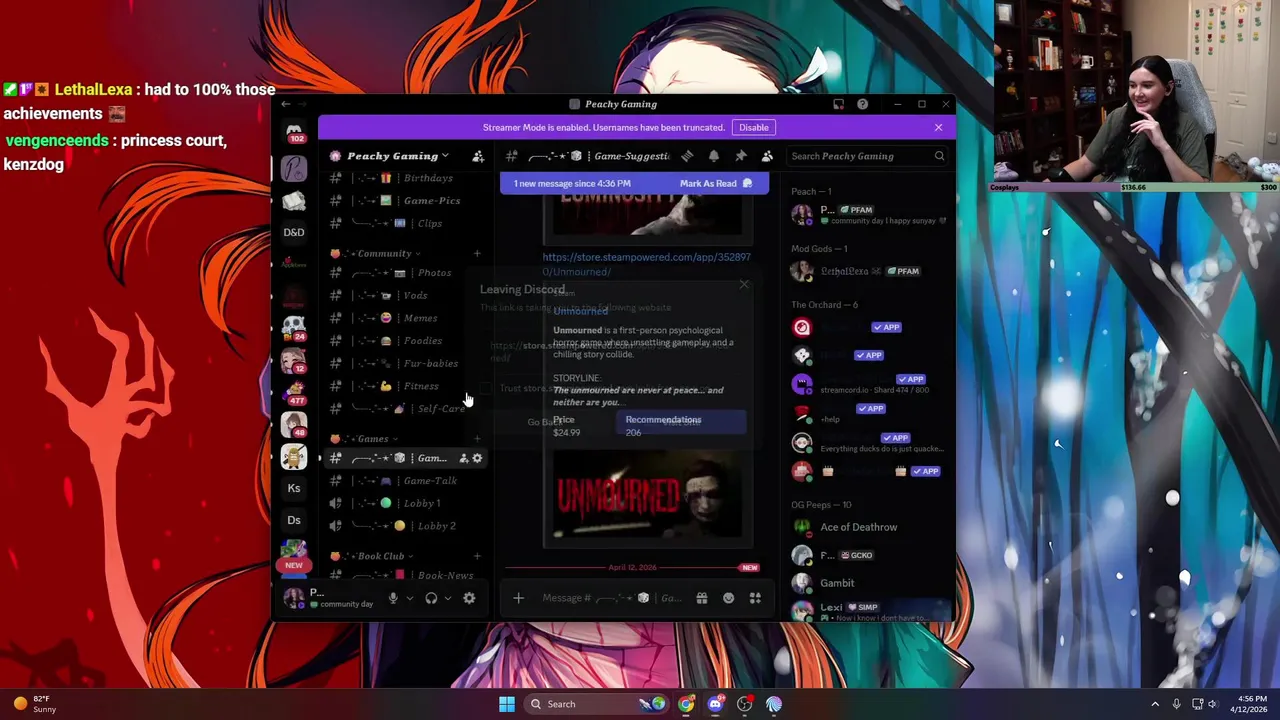The width and height of the screenshot is (1280, 720).
Task: Open gift icon in message bar
Action: pyautogui.click(x=702, y=598)
